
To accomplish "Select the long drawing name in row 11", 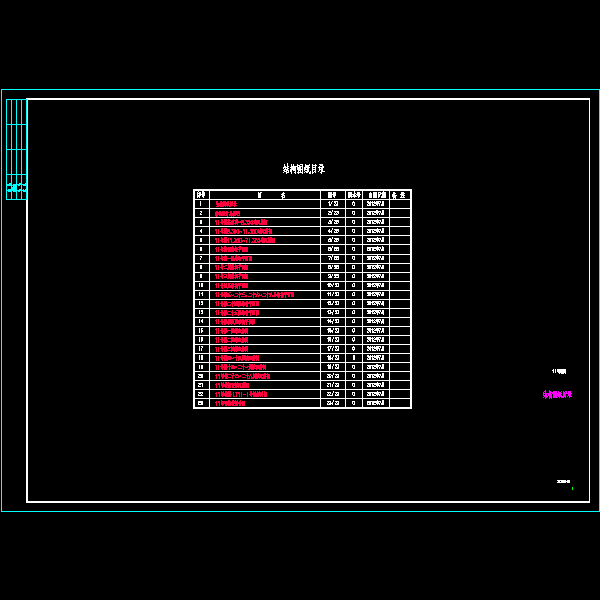I will point(254,295).
